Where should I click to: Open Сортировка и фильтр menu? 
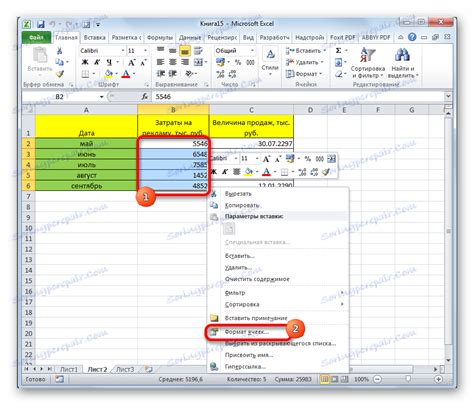[x=368, y=63]
